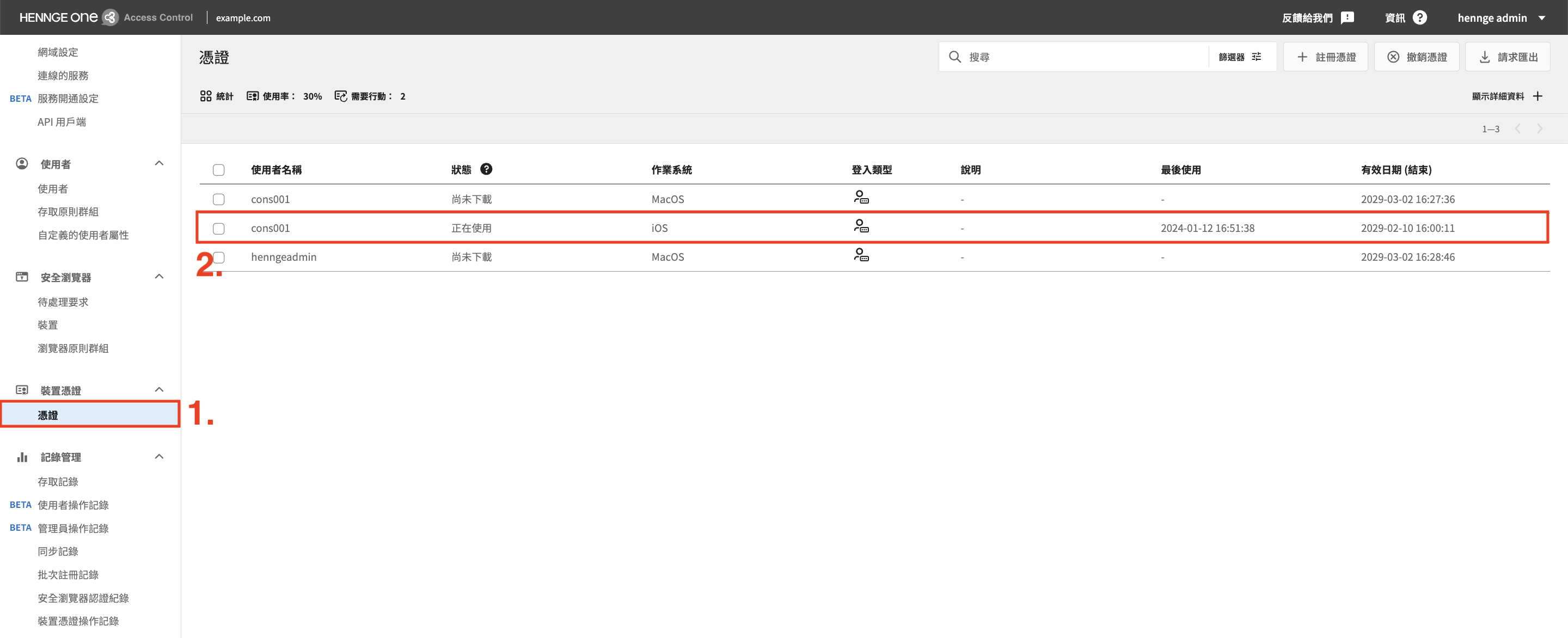Viewport: 1568px width, 638px height.
Task: Click the 使用者名稱 column header
Action: [x=277, y=170]
